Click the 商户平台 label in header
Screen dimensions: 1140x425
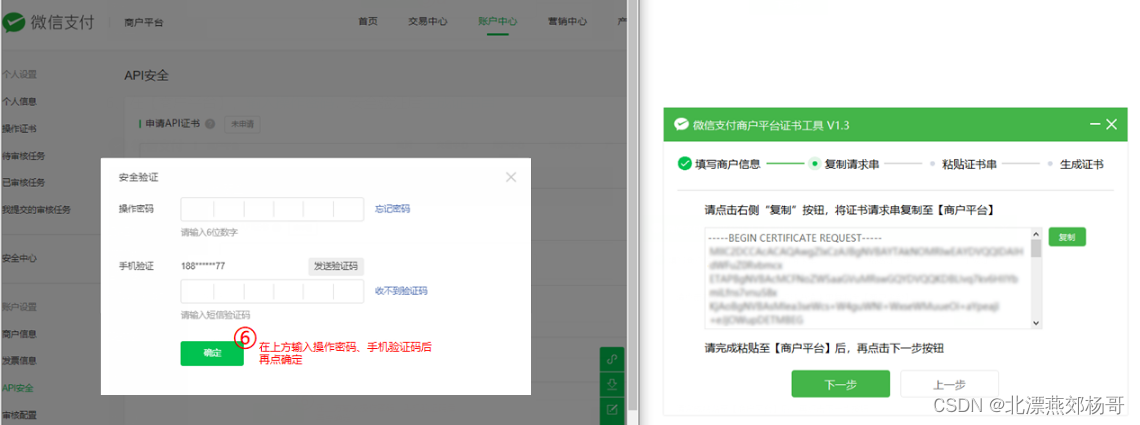144,23
